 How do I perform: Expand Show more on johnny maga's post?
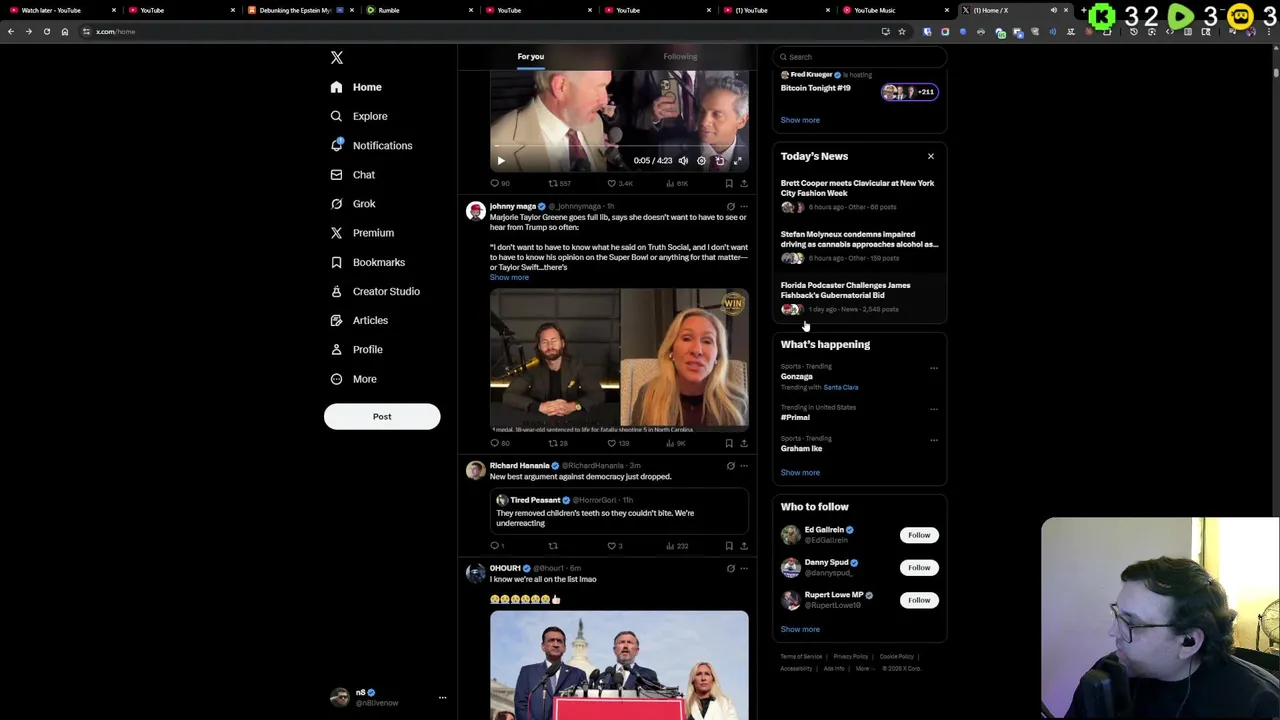[x=509, y=277]
